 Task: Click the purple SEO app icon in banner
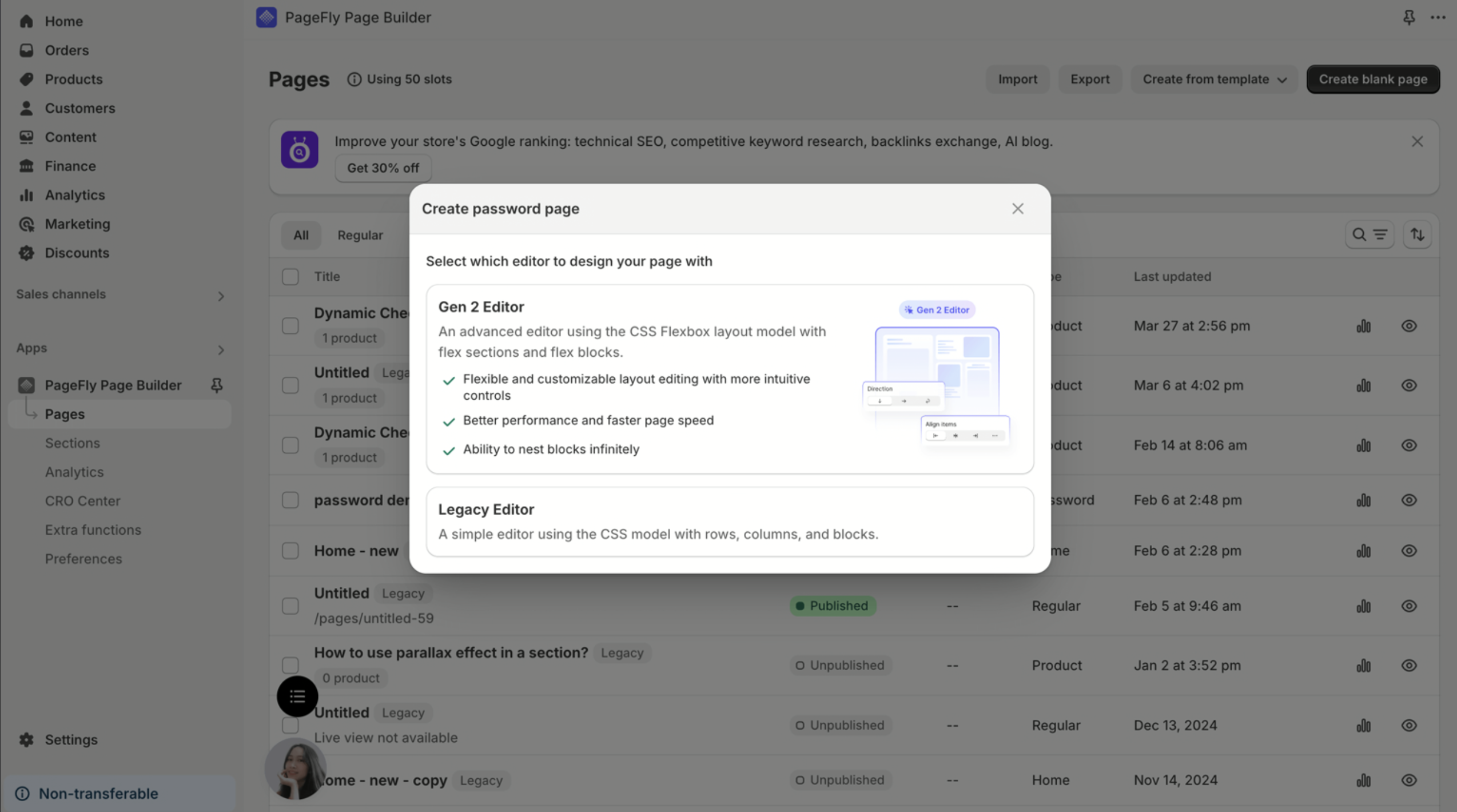pyautogui.click(x=299, y=150)
